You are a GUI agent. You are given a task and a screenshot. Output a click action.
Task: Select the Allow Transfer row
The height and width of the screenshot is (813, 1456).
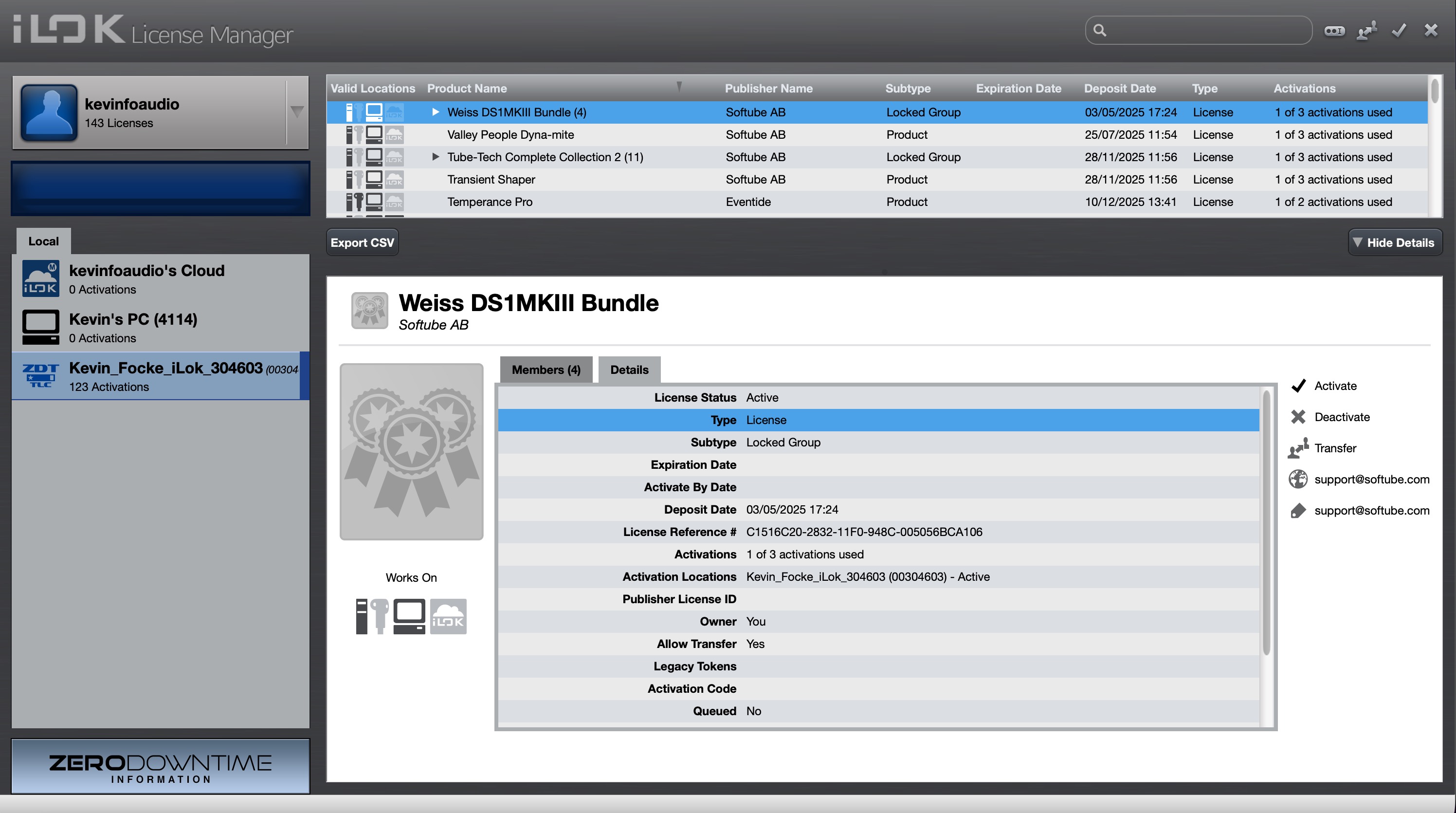coord(878,644)
